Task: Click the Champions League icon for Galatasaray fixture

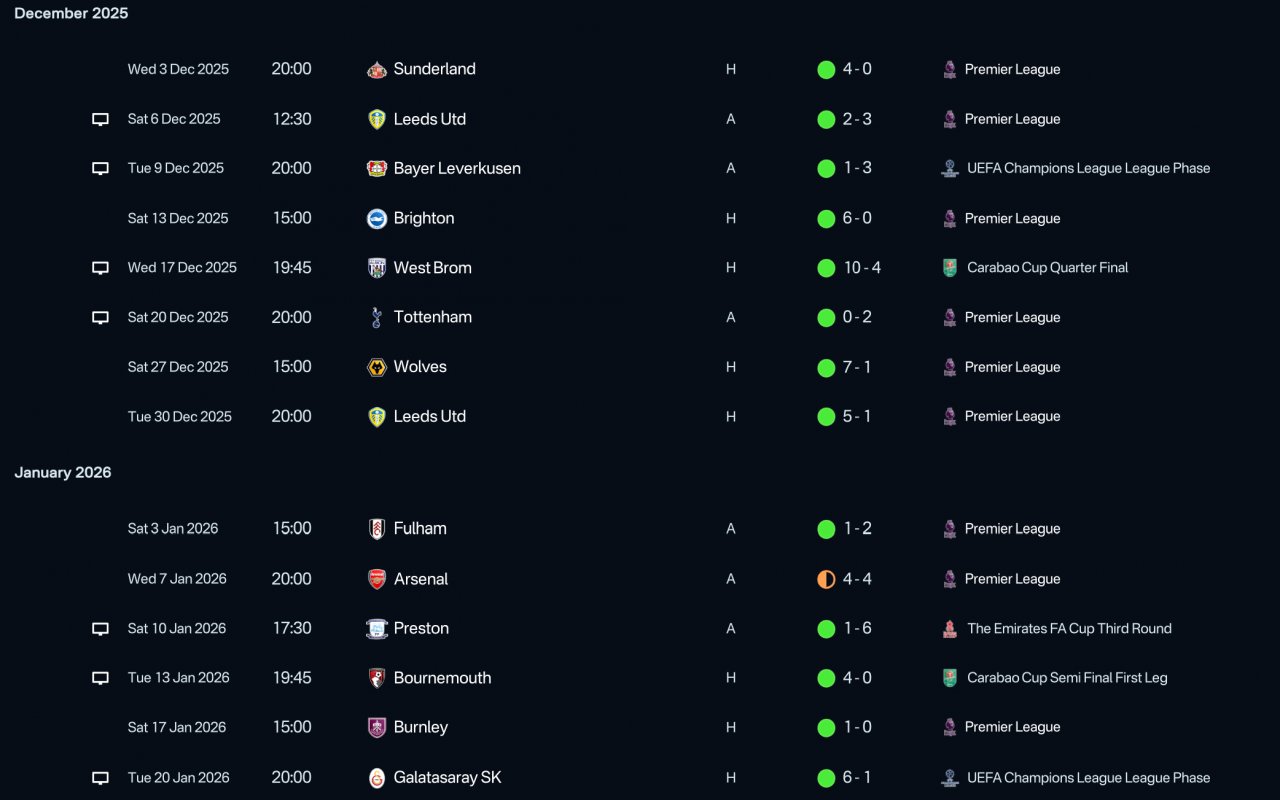Action: (950, 778)
